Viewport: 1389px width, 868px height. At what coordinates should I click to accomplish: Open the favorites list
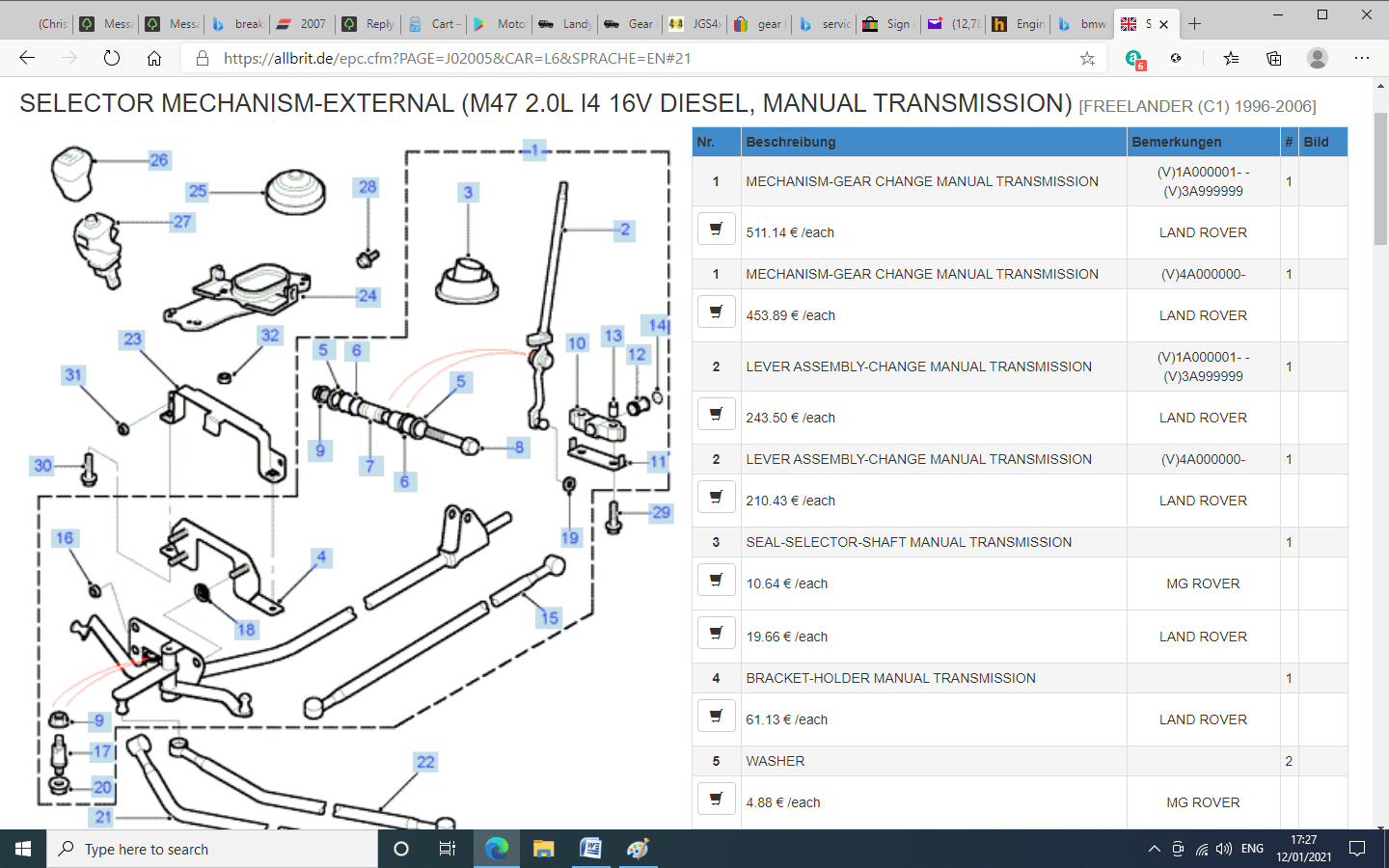(x=1231, y=58)
